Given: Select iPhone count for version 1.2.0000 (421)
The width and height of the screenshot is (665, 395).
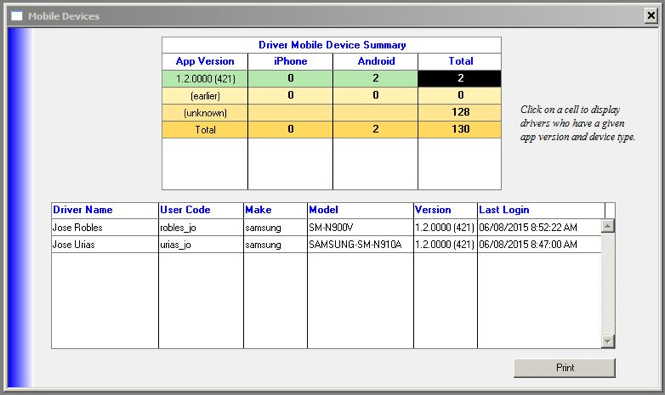Looking at the screenshot, I should [291, 79].
